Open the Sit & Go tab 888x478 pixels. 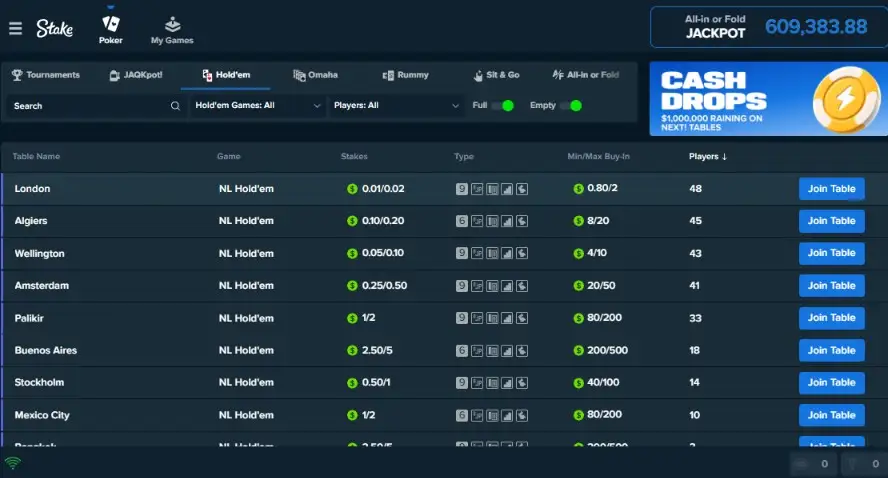click(497, 75)
